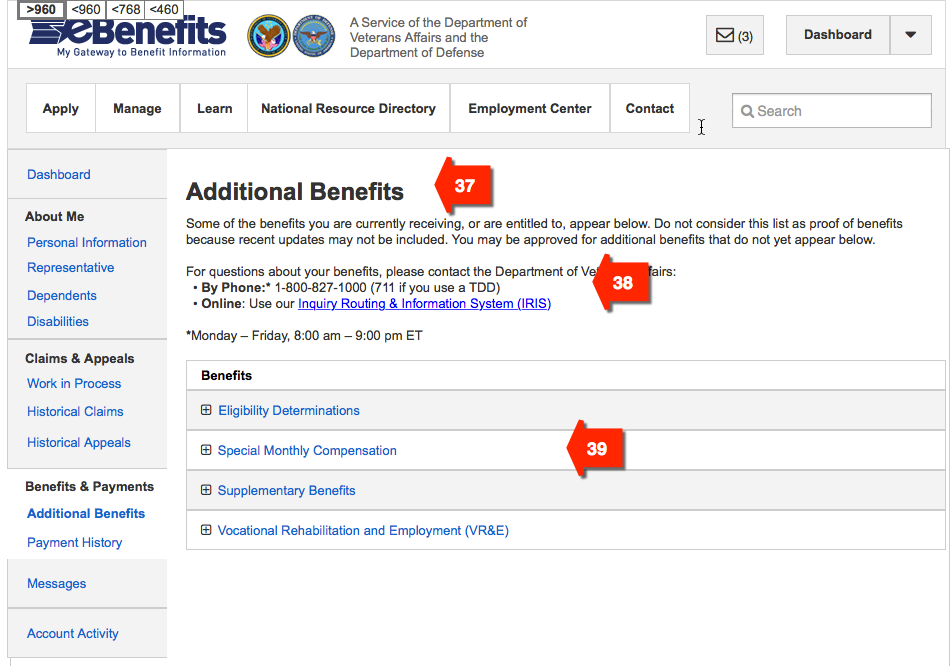950x666 pixels.
Task: Open Account Activity link
Action: click(73, 633)
